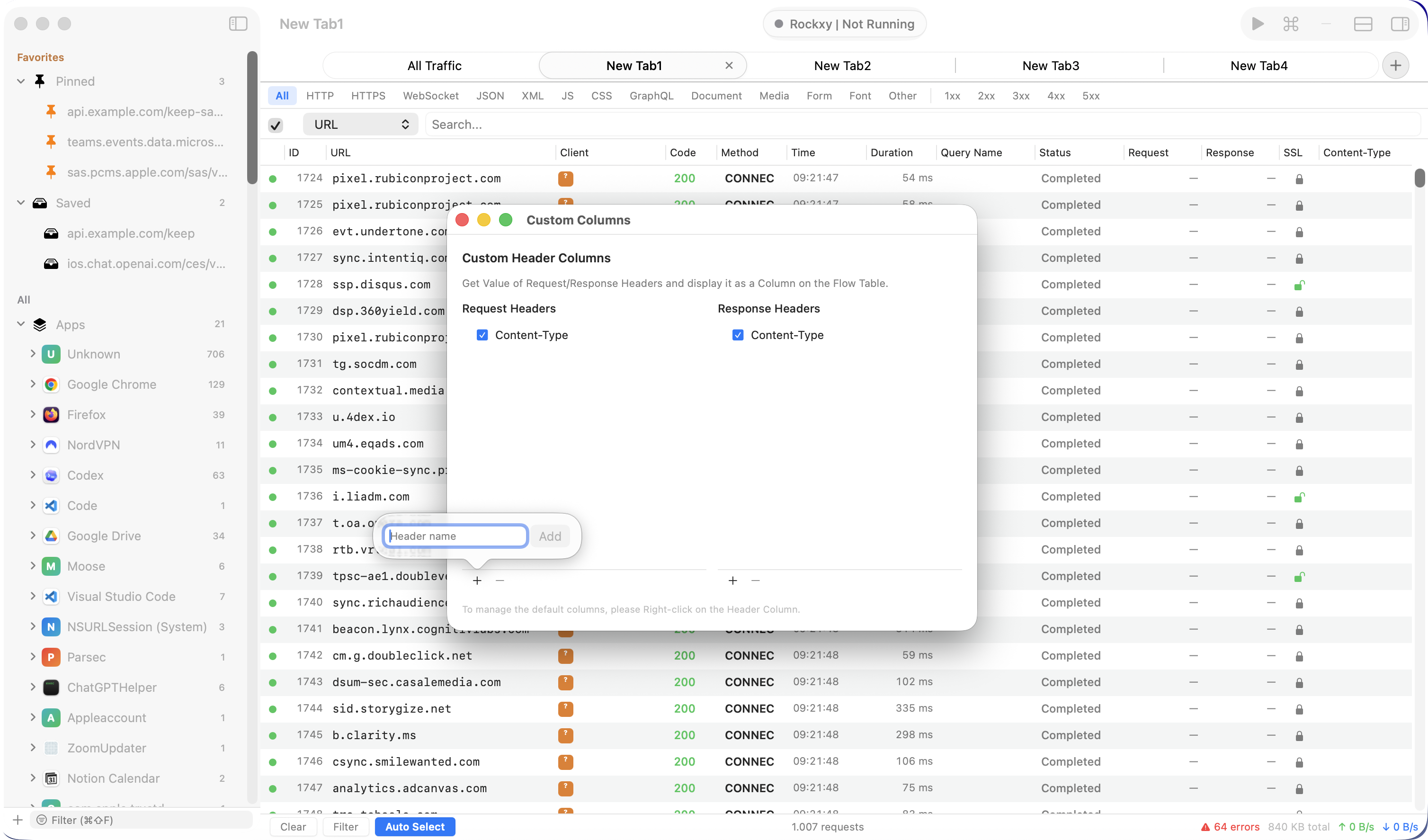The height and width of the screenshot is (840, 1428).
Task: Uncheck Request Headers Content-Type checkbox
Action: pyautogui.click(x=482, y=336)
